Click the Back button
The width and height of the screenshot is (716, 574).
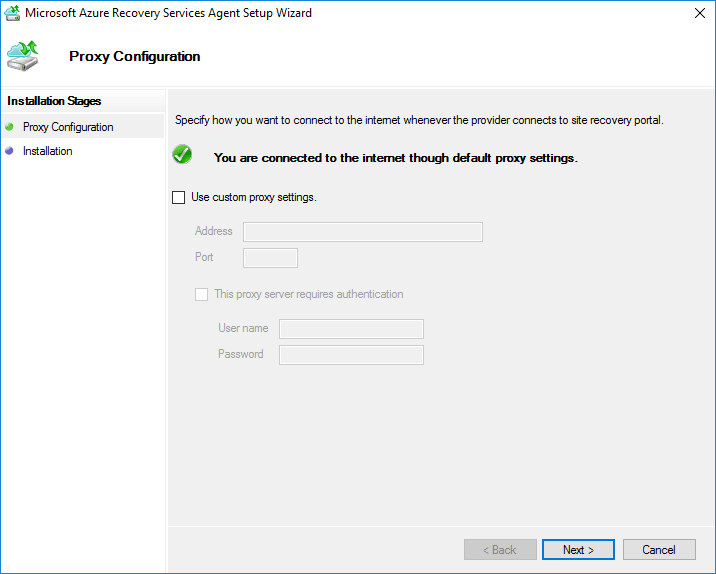[x=500, y=550]
